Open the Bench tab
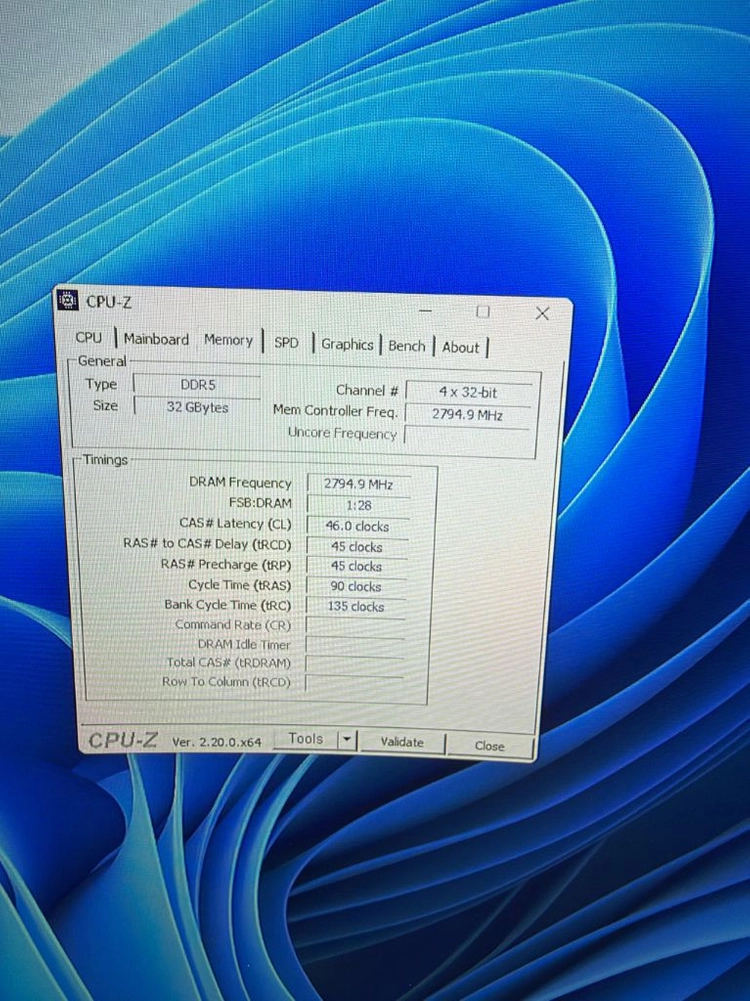This screenshot has width=750, height=1001. pos(407,346)
